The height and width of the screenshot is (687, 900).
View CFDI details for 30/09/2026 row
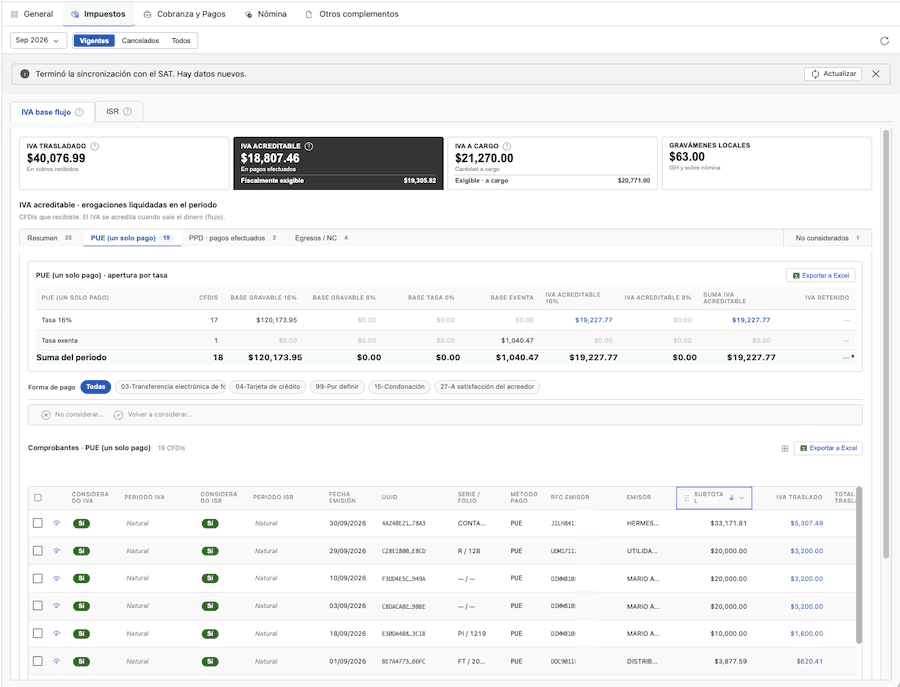click(56, 523)
